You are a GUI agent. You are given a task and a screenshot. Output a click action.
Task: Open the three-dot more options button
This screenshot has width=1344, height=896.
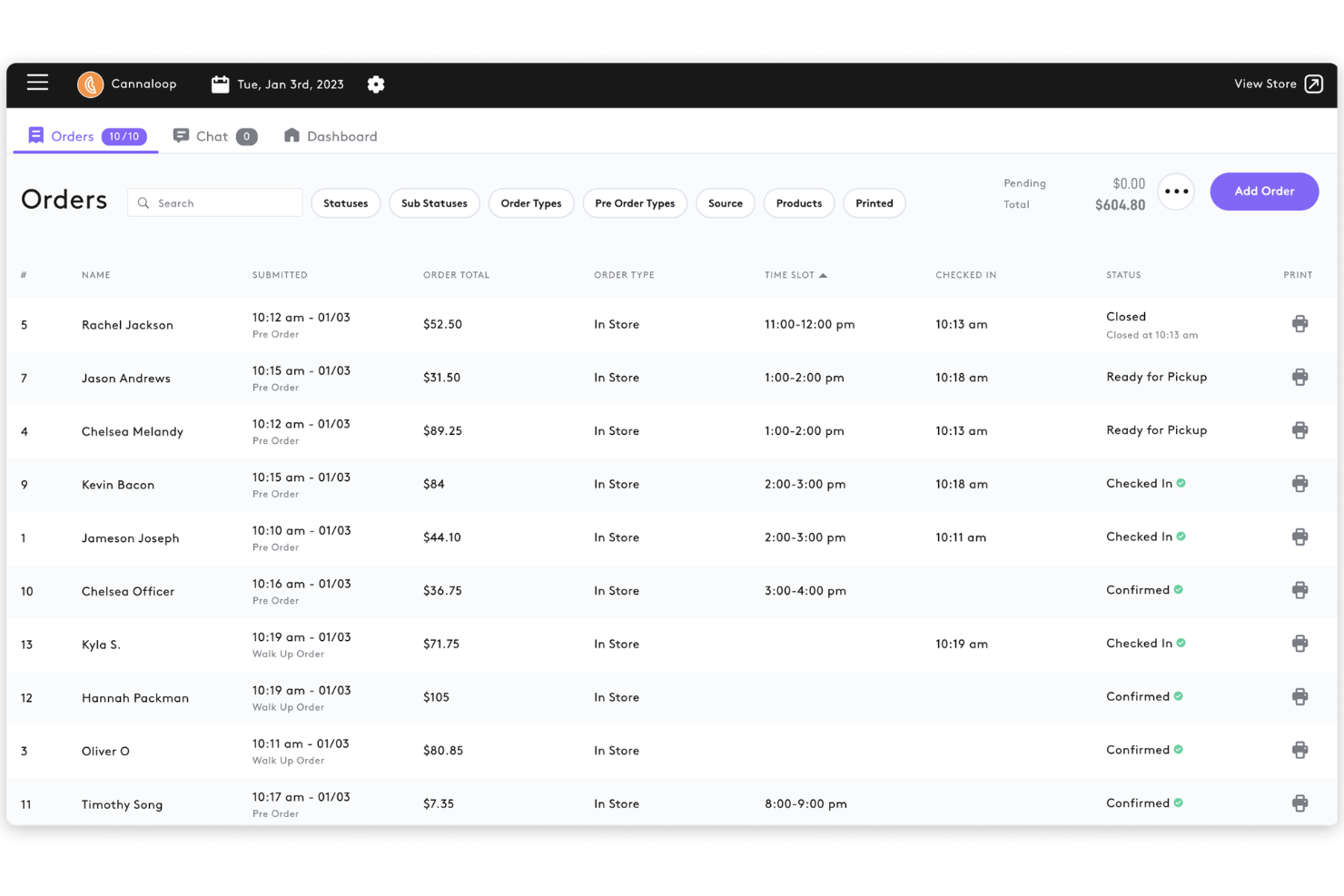click(1176, 192)
